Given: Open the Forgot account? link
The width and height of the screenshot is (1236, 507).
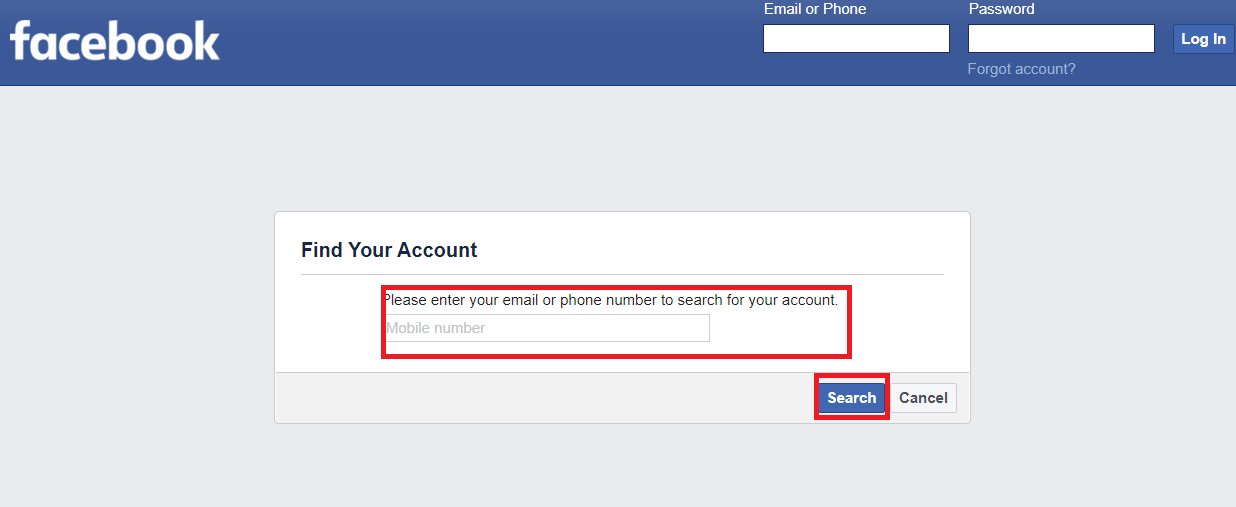Looking at the screenshot, I should tap(1021, 69).
